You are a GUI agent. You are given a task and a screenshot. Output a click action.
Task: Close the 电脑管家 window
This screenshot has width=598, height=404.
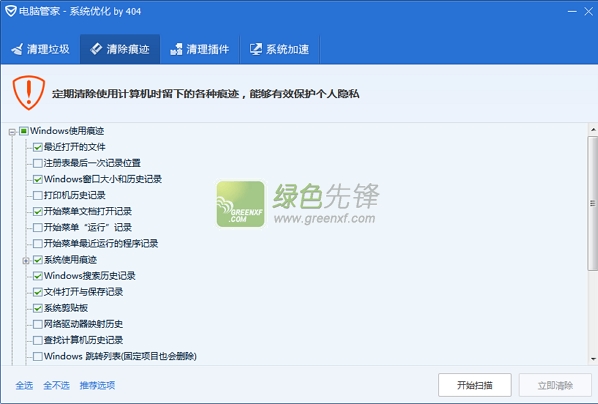[588, 12]
